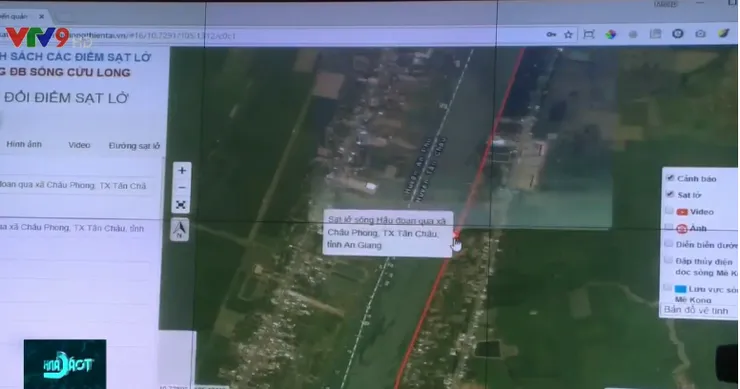Viewport: 740px width, 389px height.
Task: Enable the Ảnh layer checkbox
Action: tap(669, 227)
